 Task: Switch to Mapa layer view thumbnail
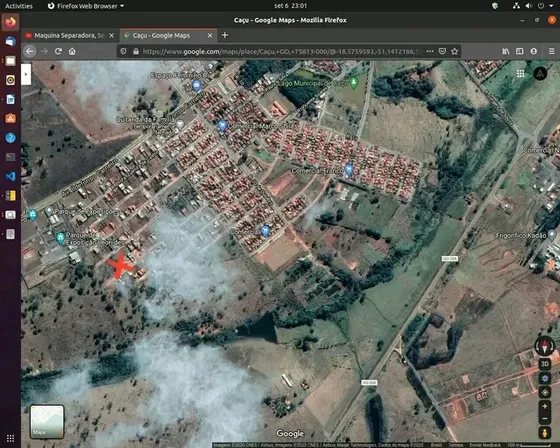tap(47, 422)
